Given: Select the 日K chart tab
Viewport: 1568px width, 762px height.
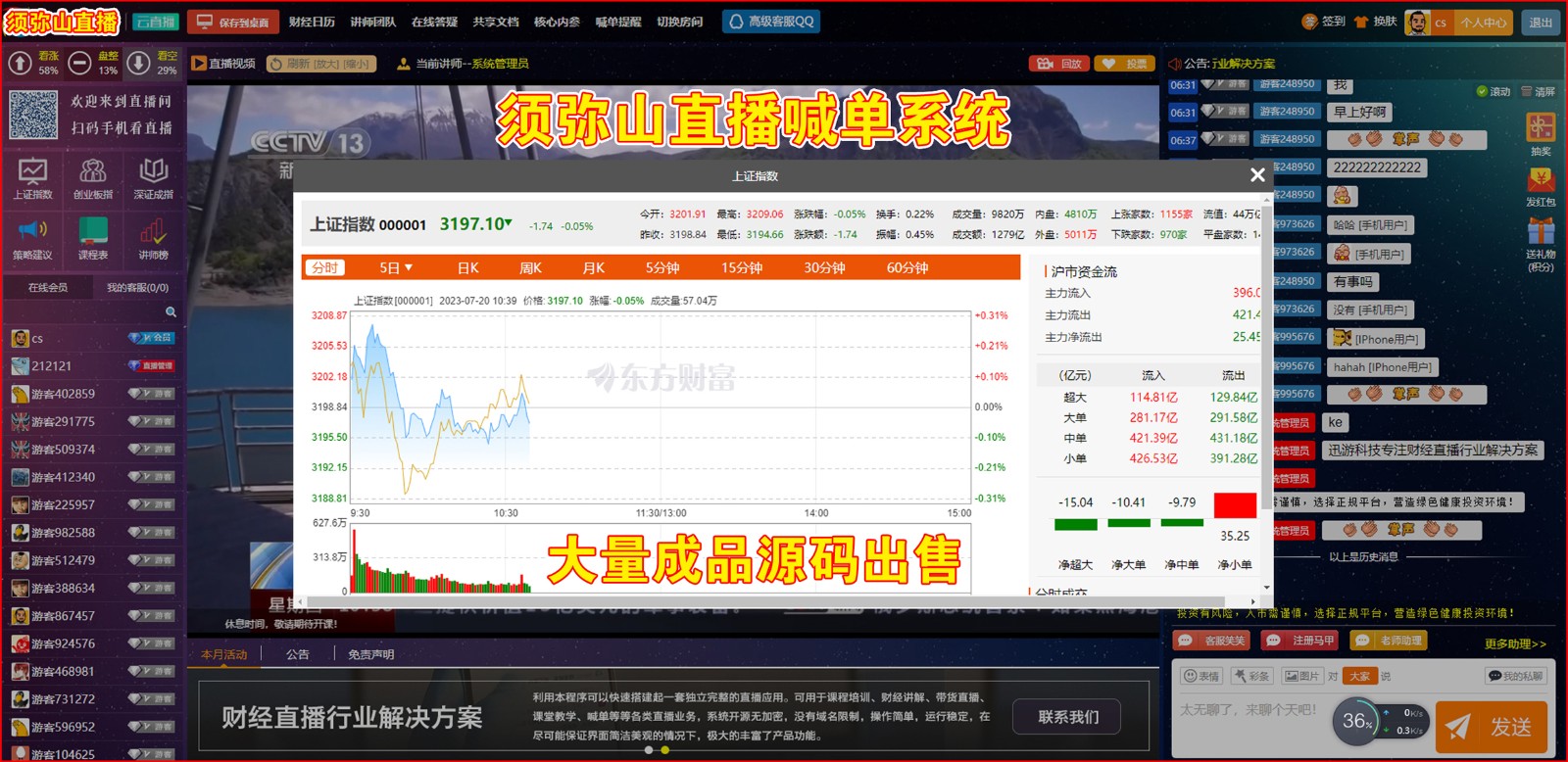Looking at the screenshot, I should tap(467, 268).
